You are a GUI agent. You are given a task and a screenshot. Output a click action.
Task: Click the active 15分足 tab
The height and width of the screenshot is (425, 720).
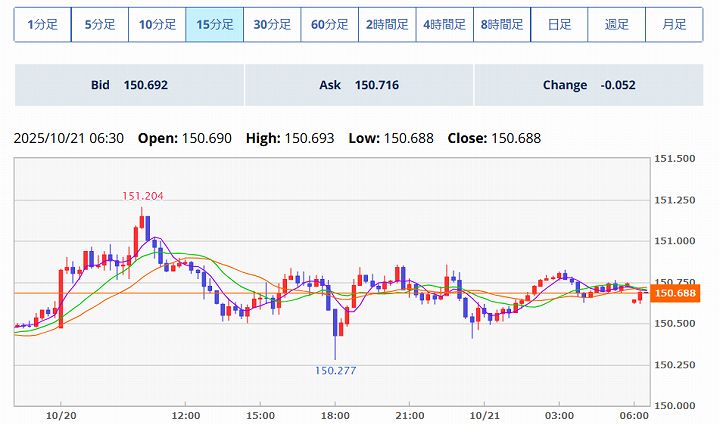(215, 24)
